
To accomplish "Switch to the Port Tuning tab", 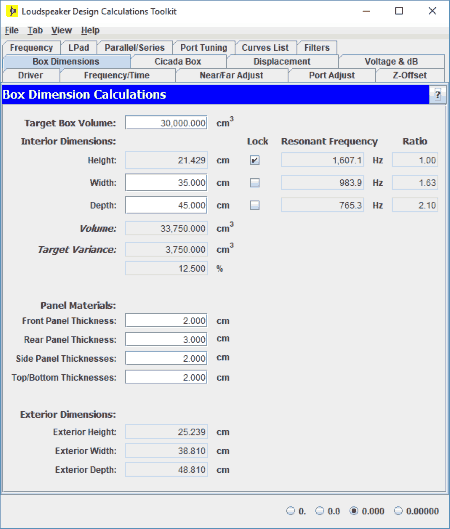I will coord(204,48).
